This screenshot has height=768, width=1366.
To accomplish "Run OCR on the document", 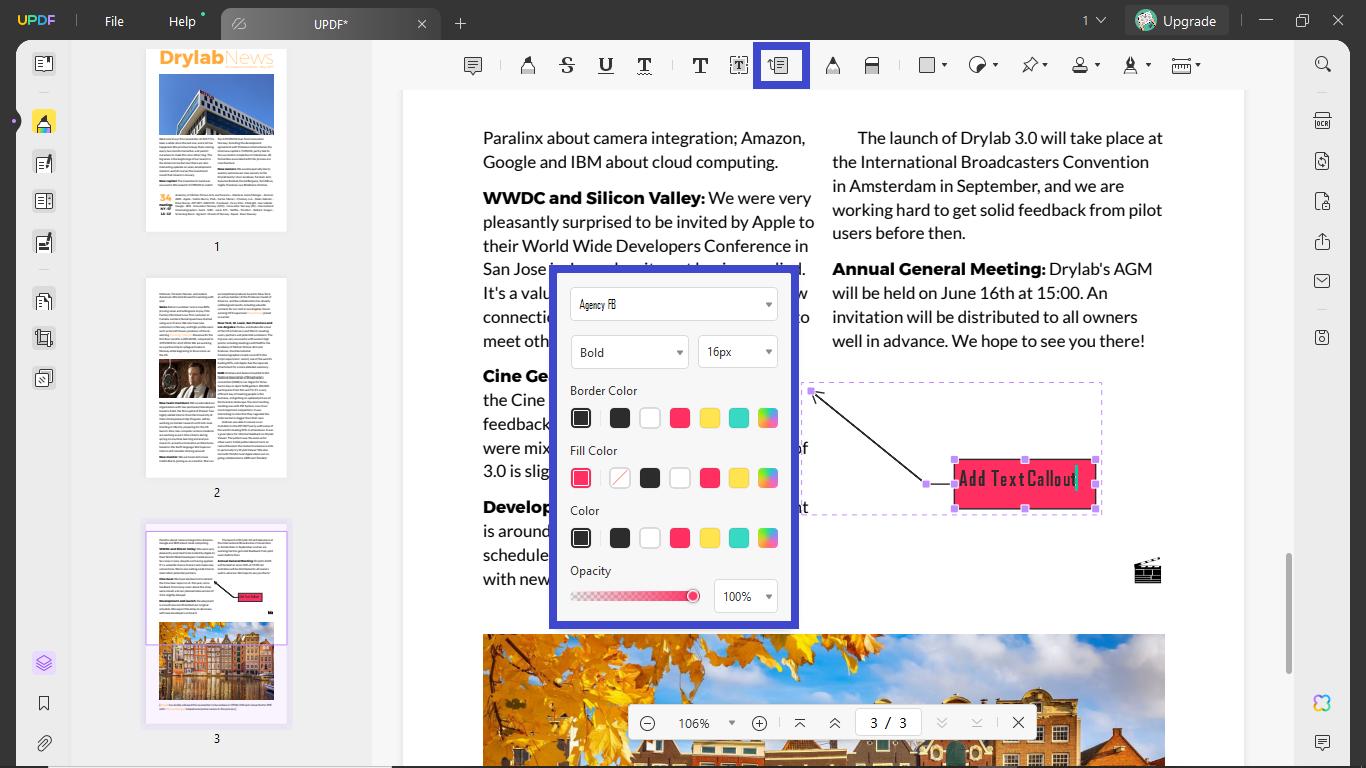I will [1322, 120].
